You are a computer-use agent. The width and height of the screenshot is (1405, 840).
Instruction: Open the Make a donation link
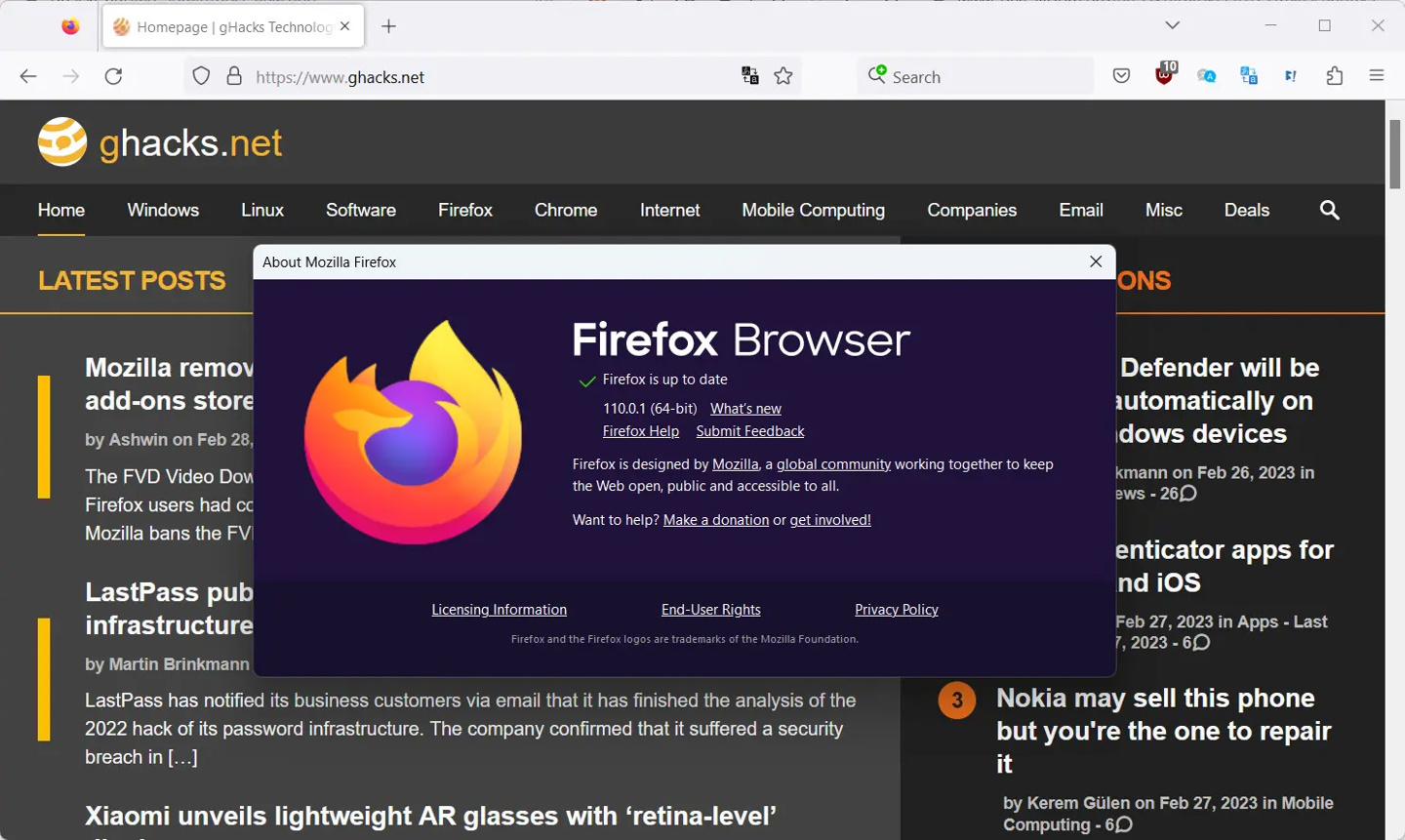(x=715, y=519)
